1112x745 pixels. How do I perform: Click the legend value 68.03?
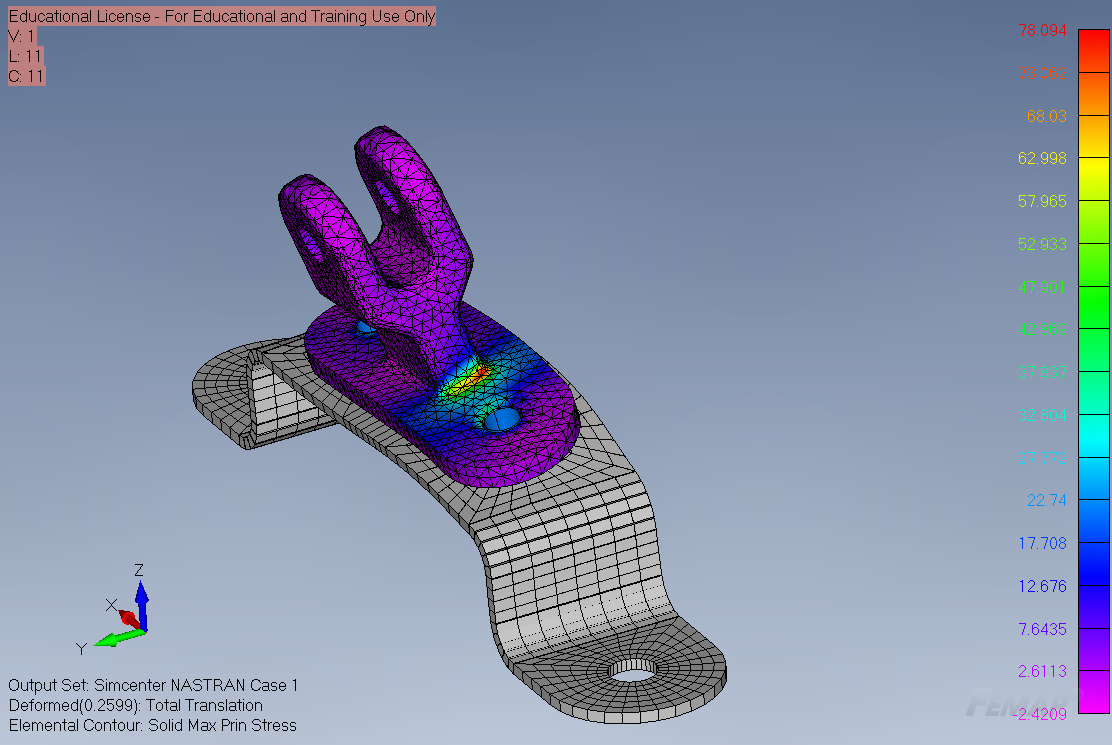1046,116
